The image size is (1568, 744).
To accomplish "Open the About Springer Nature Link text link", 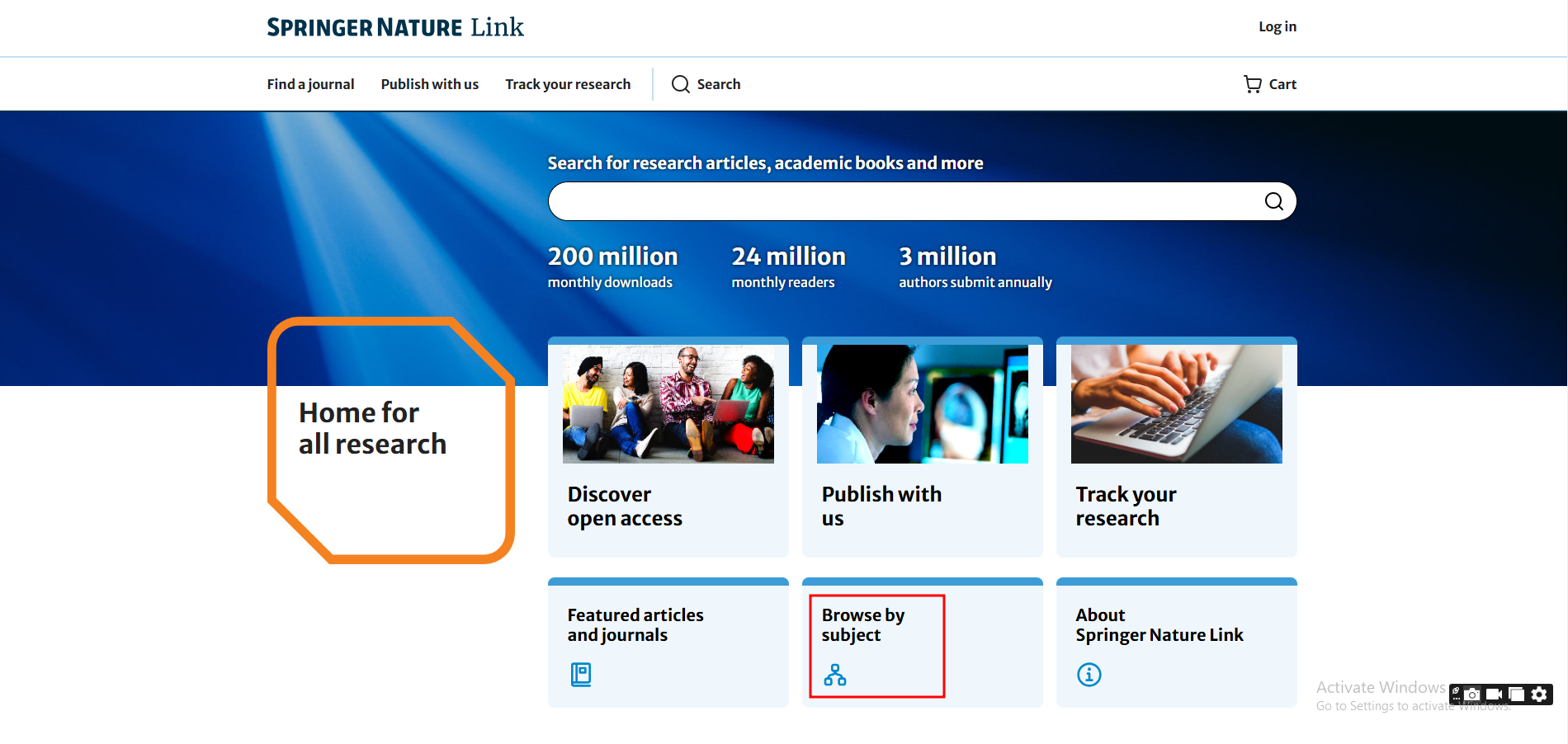I will coord(1159,625).
